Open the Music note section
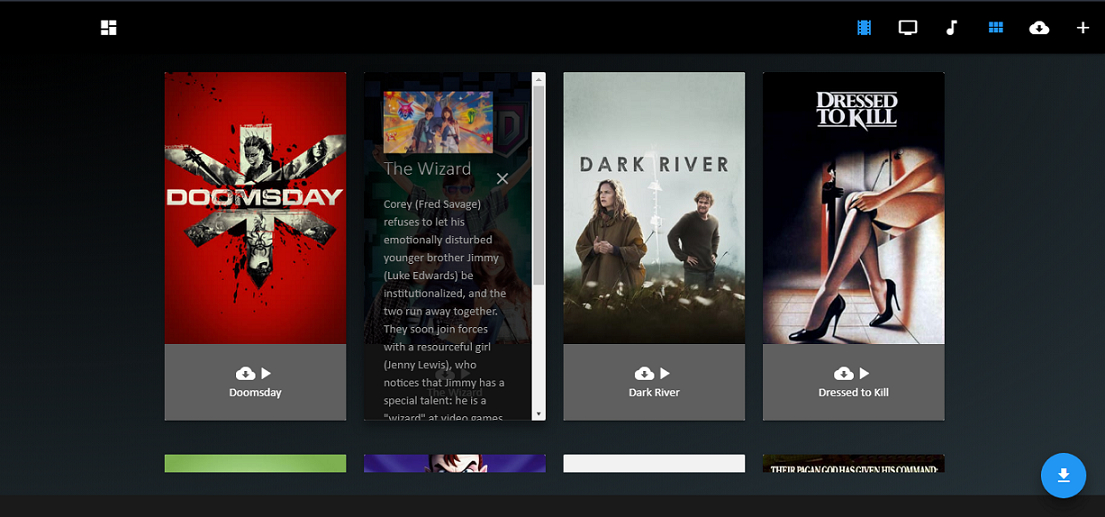This screenshot has width=1105, height=517. (951, 27)
